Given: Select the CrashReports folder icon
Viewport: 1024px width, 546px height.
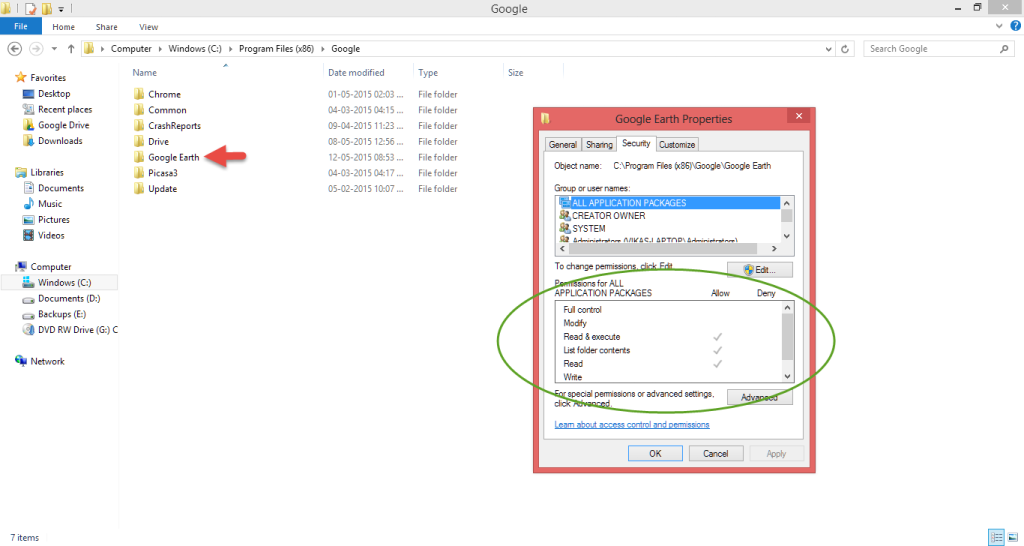Looking at the screenshot, I should pyautogui.click(x=139, y=125).
